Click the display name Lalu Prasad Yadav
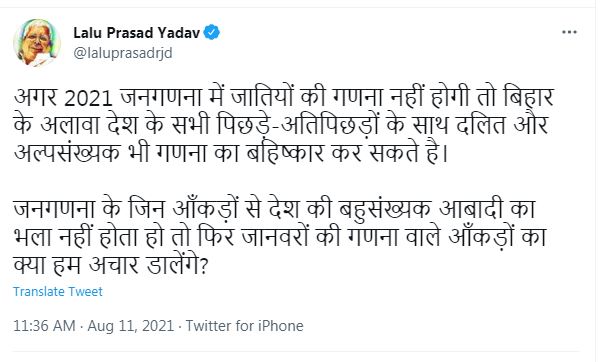Viewport: 608px width, 362px height. pyautogui.click(x=136, y=33)
